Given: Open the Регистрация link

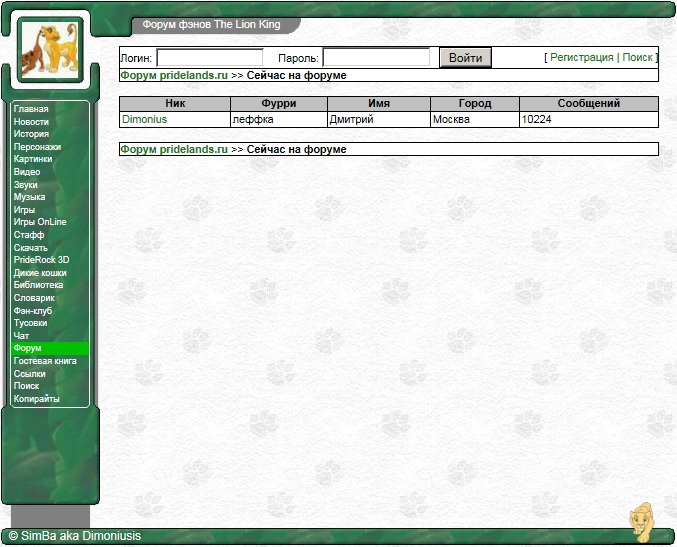Looking at the screenshot, I should (581, 58).
